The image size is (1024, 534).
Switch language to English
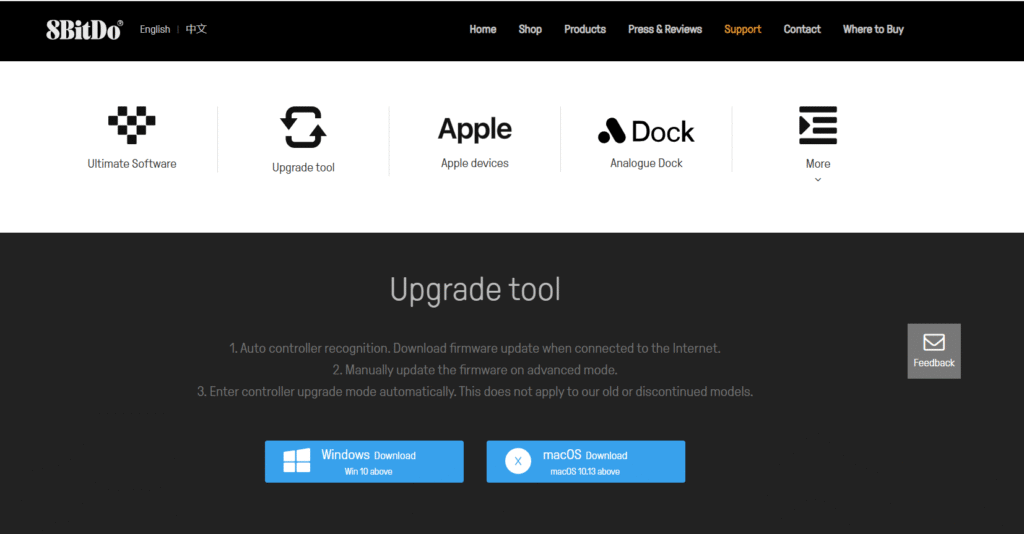155,29
